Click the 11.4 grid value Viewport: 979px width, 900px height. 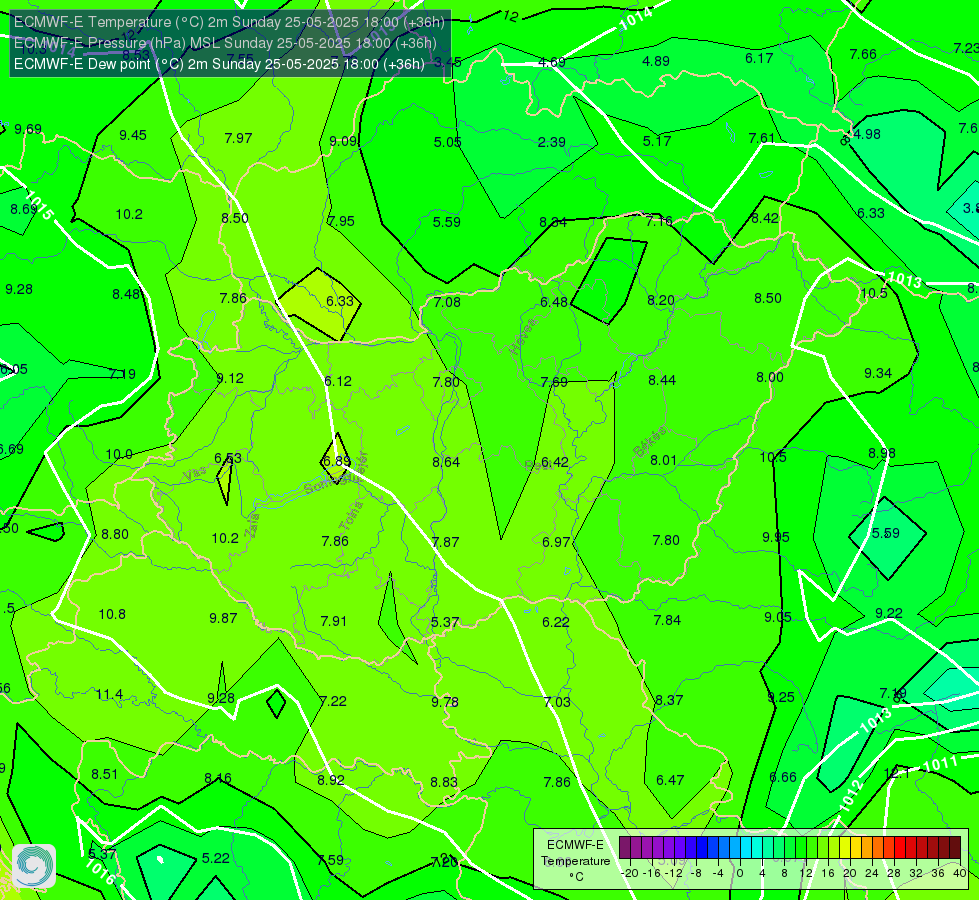click(109, 695)
